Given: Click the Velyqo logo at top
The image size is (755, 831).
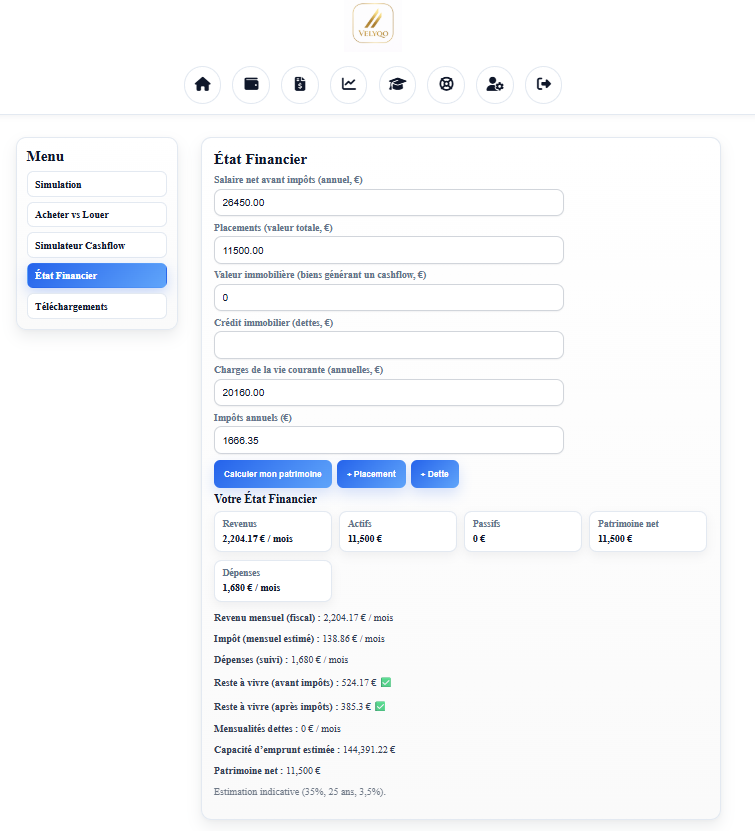Looking at the screenshot, I should pos(373,24).
